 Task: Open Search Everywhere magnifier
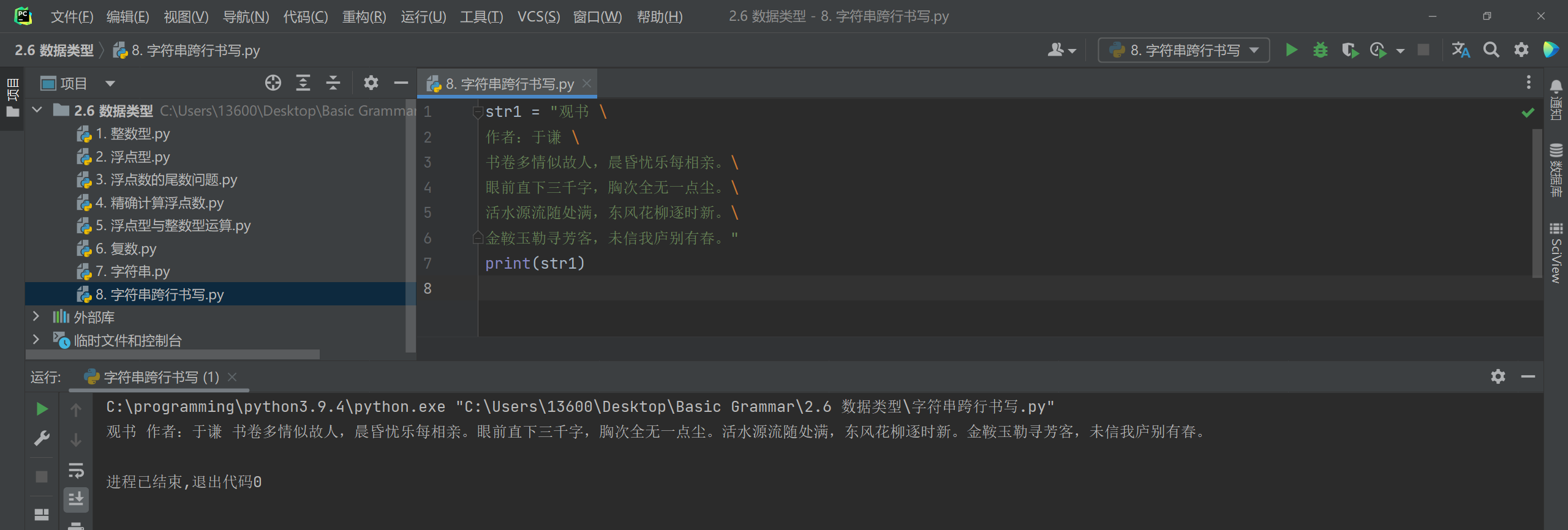click(x=1491, y=50)
